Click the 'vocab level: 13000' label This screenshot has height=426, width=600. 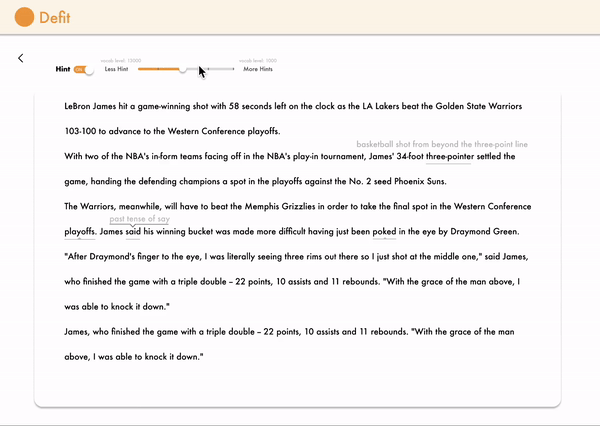[121, 60]
